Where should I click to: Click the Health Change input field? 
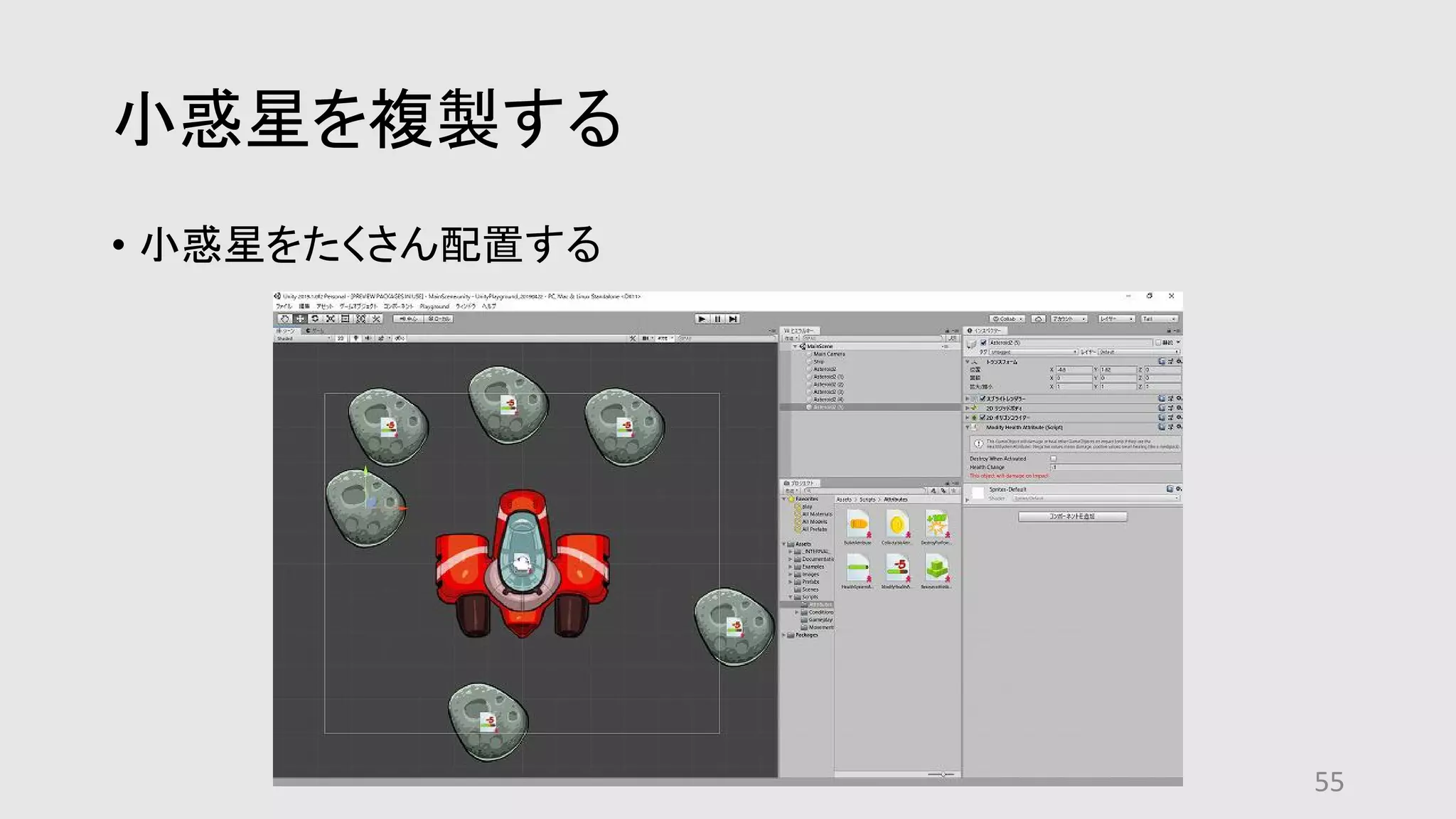tap(1116, 468)
